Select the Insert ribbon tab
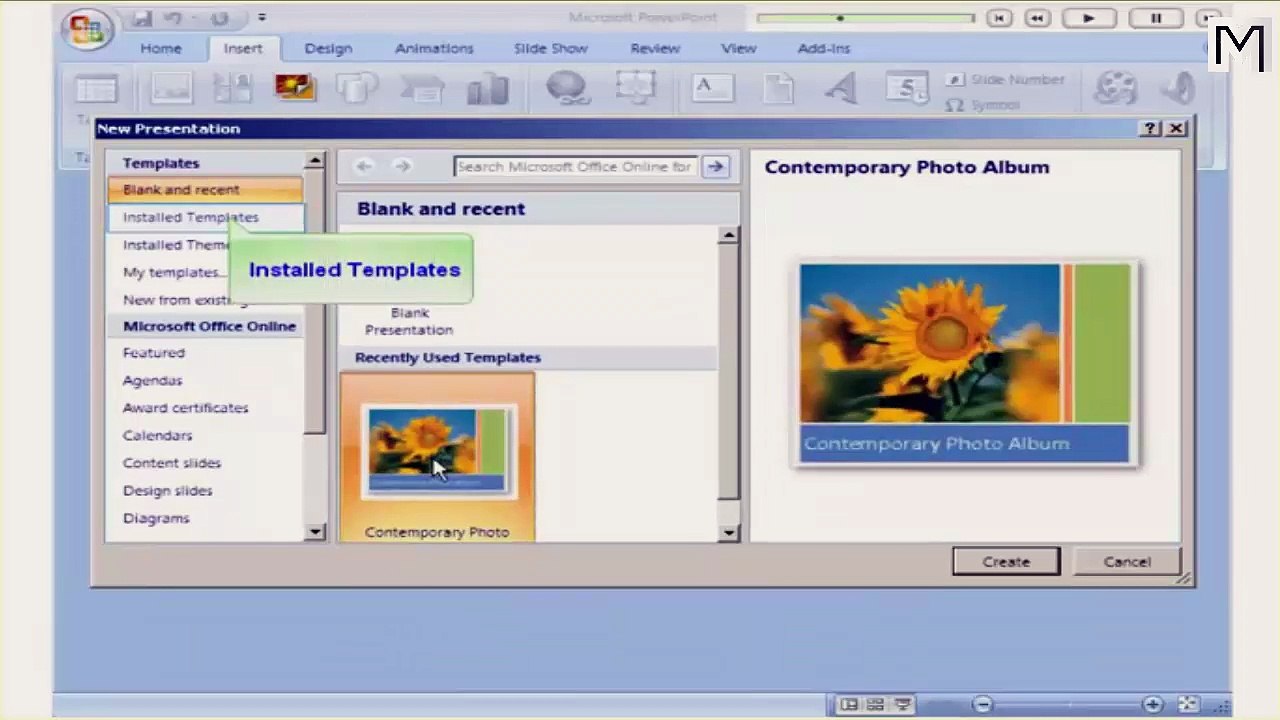The width and height of the screenshot is (1280, 720). (243, 48)
